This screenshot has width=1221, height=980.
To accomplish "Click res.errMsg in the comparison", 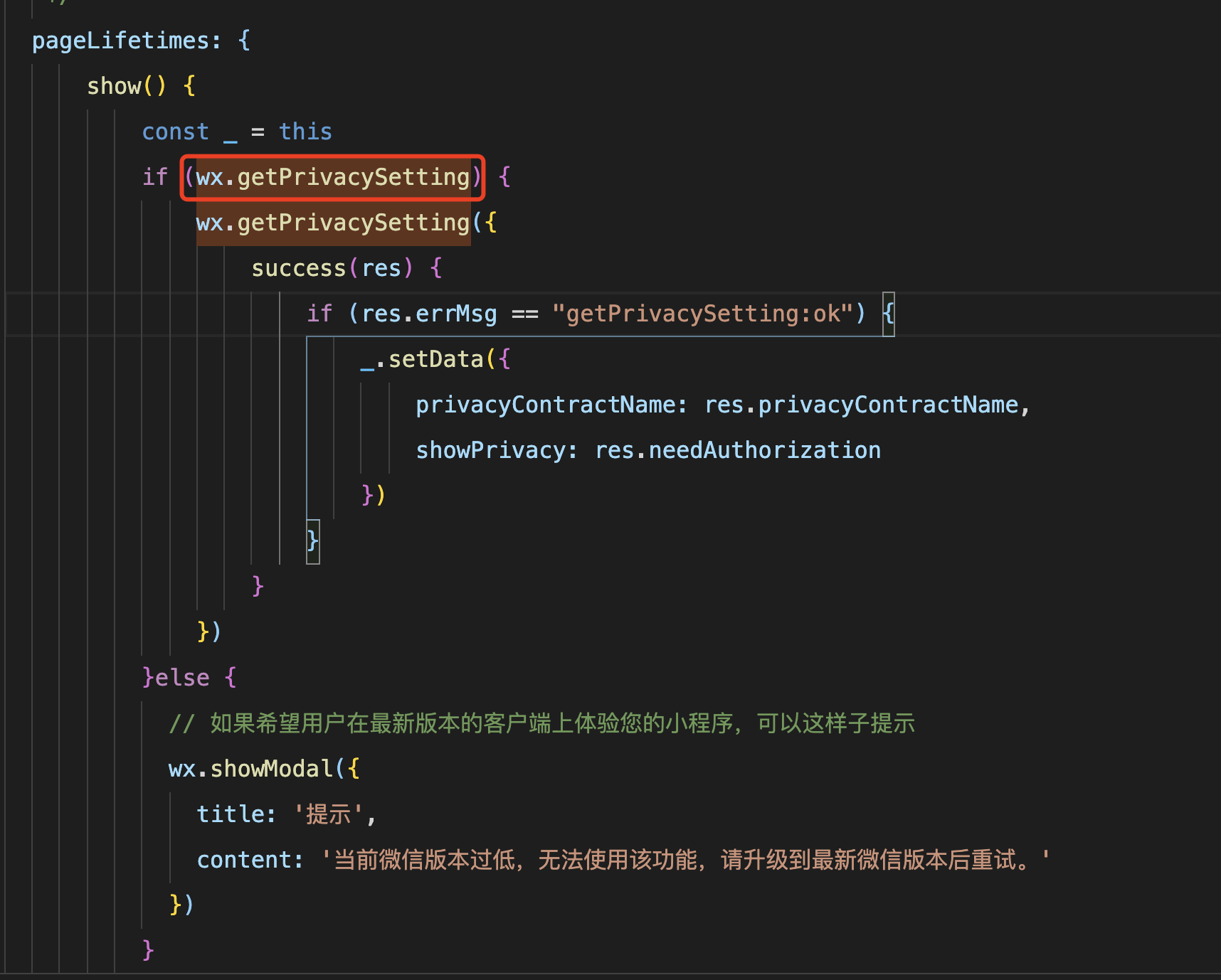I will (429, 314).
